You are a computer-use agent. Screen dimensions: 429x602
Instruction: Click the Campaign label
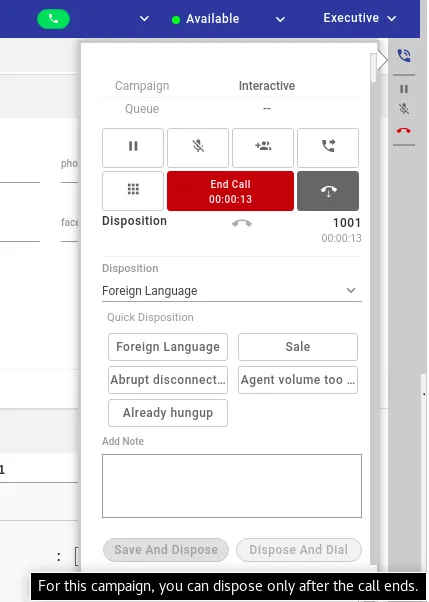(x=142, y=86)
